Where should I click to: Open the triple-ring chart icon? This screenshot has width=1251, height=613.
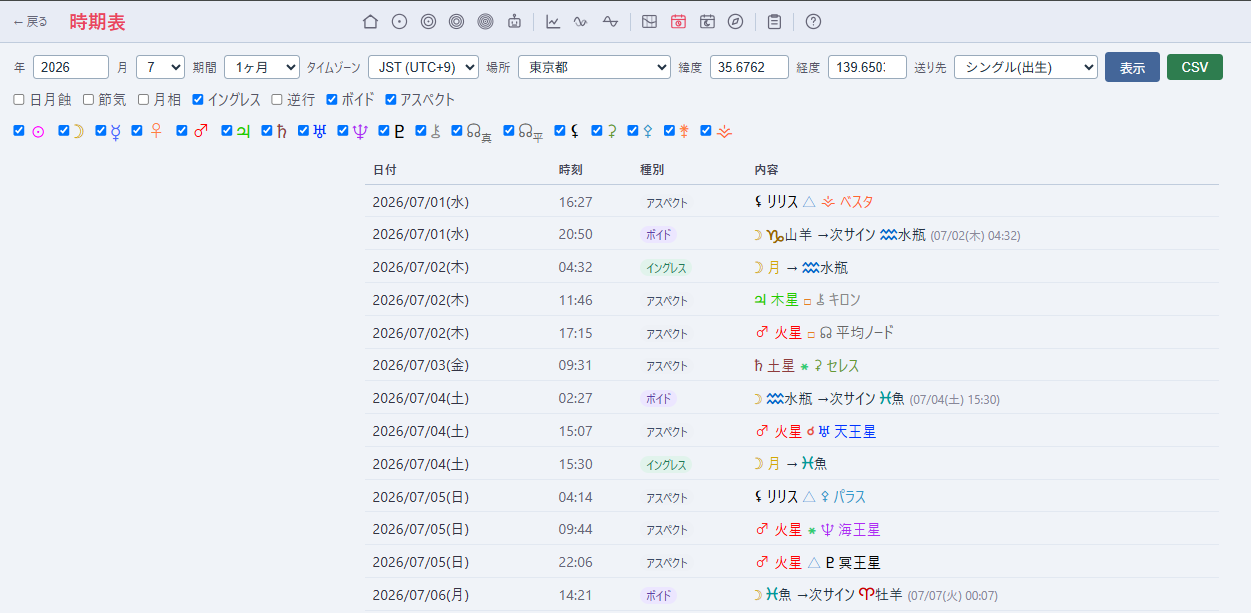(457, 21)
